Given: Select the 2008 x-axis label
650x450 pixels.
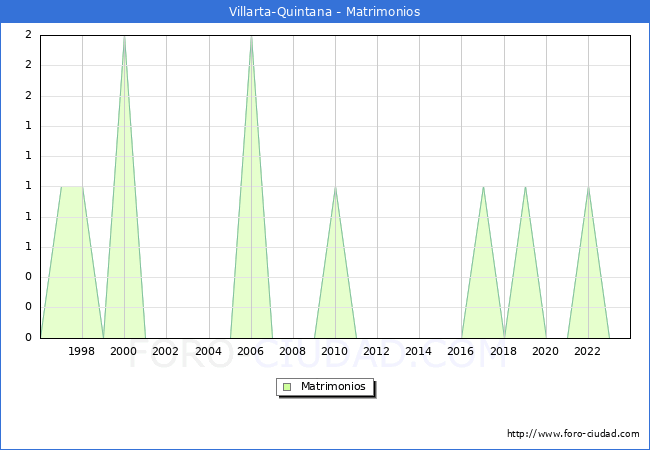Looking at the screenshot, I should click(x=293, y=351).
